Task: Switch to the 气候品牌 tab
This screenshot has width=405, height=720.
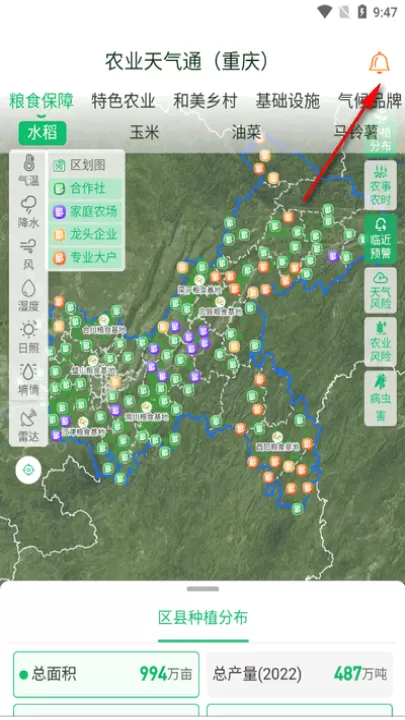Action: (x=370, y=101)
